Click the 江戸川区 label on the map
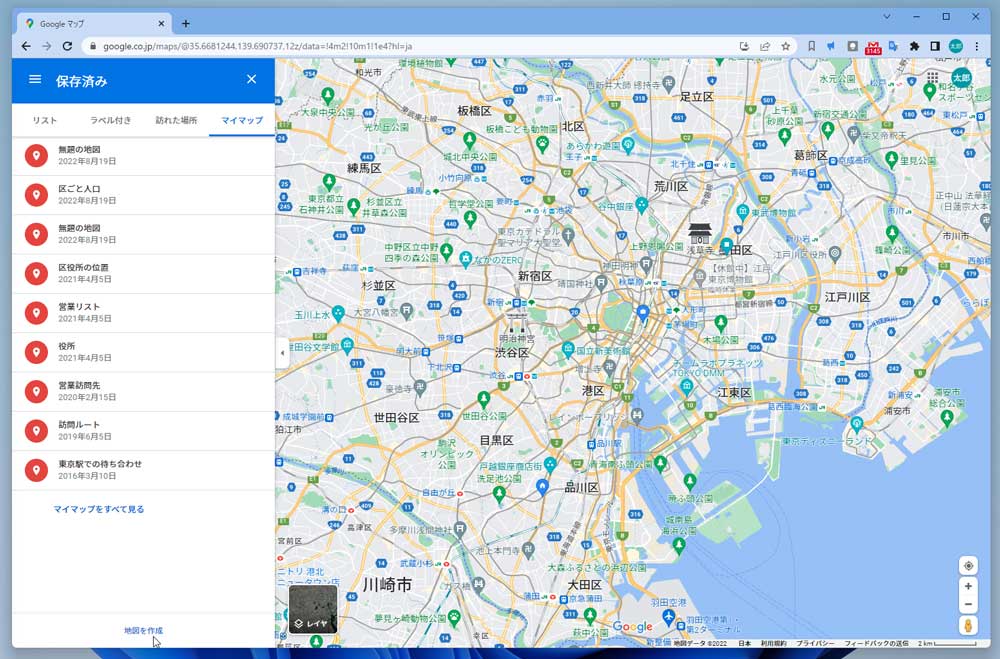1000x659 pixels. (x=847, y=297)
